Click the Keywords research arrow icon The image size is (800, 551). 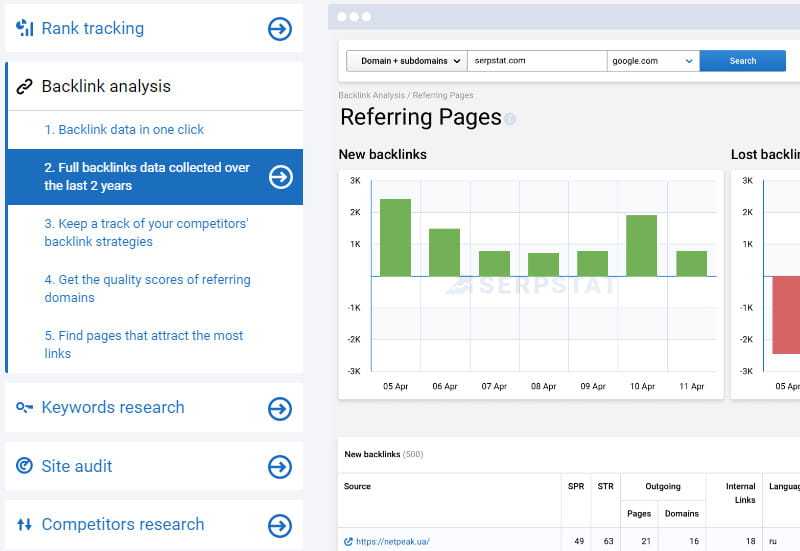[279, 408]
